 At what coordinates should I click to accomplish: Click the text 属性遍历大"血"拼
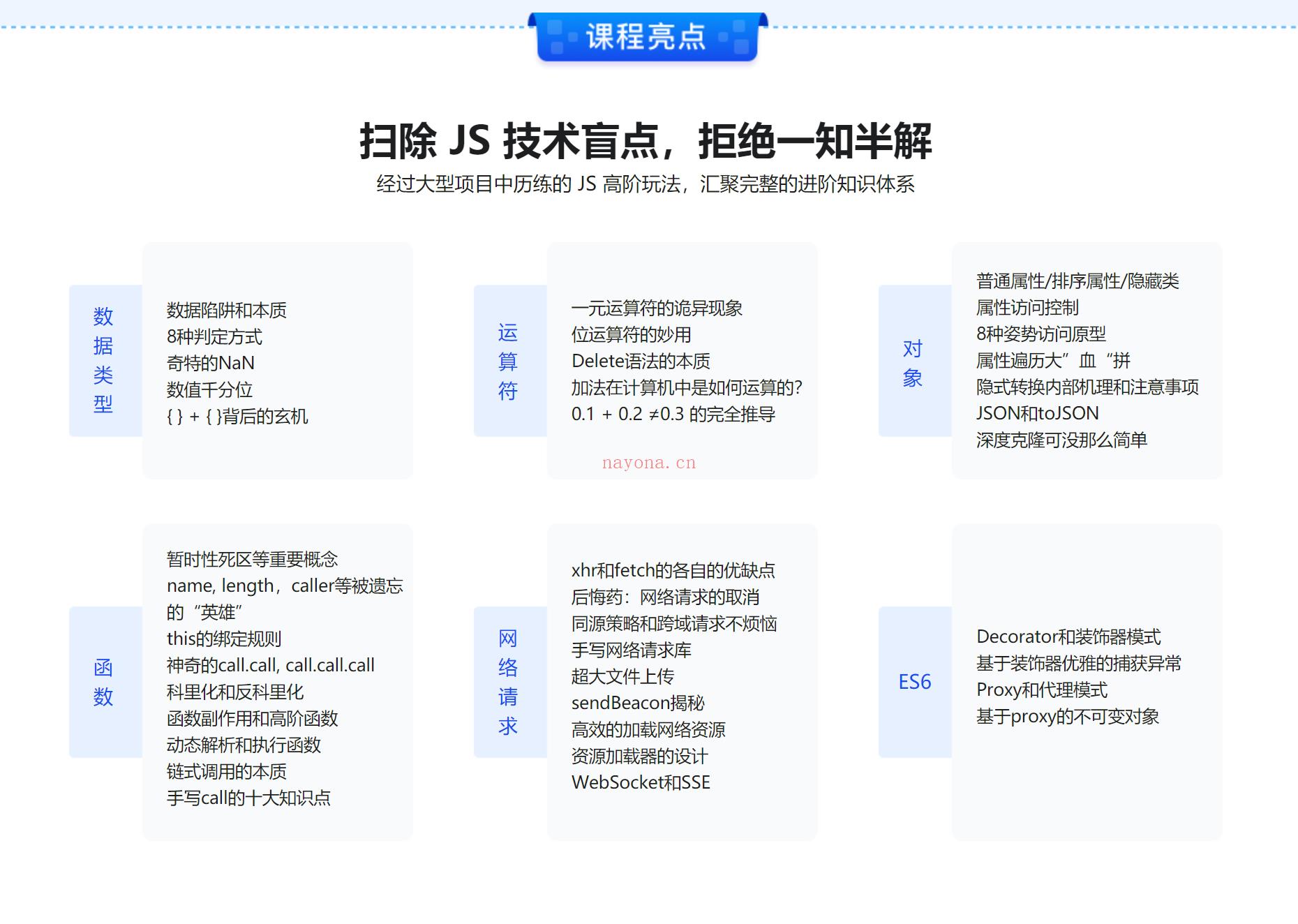click(1053, 361)
